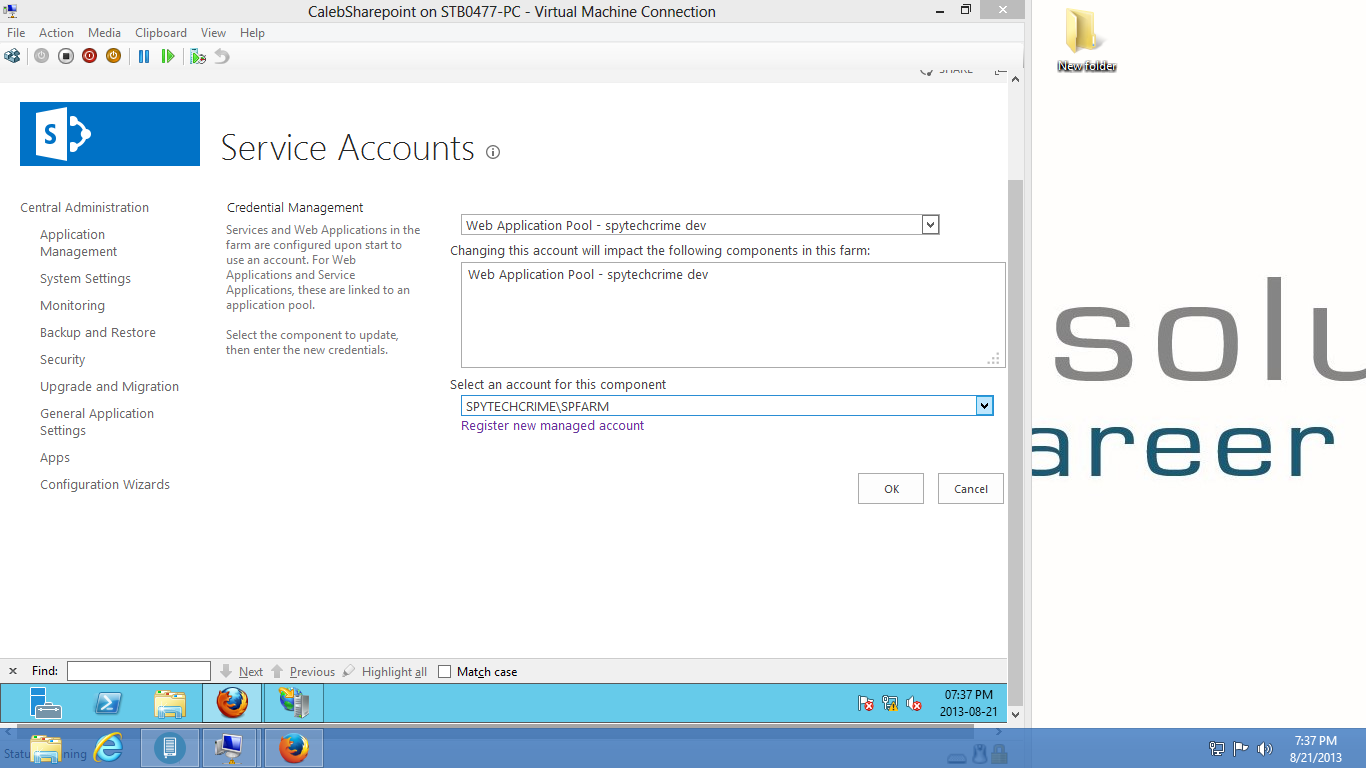
Task: Click Highlight all in the Find bar
Action: pos(386,672)
